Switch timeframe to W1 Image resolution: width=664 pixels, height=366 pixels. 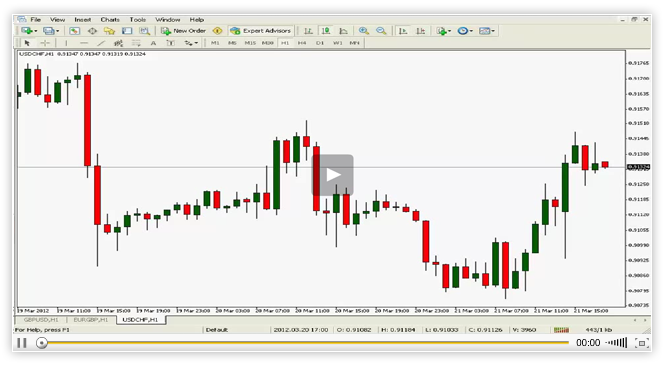point(338,43)
